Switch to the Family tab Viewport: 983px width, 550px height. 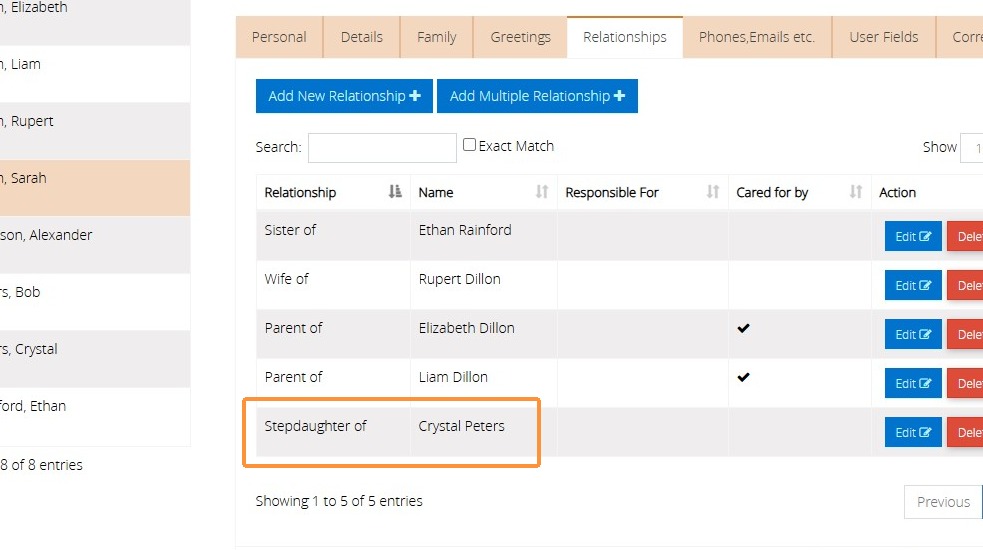(x=436, y=38)
